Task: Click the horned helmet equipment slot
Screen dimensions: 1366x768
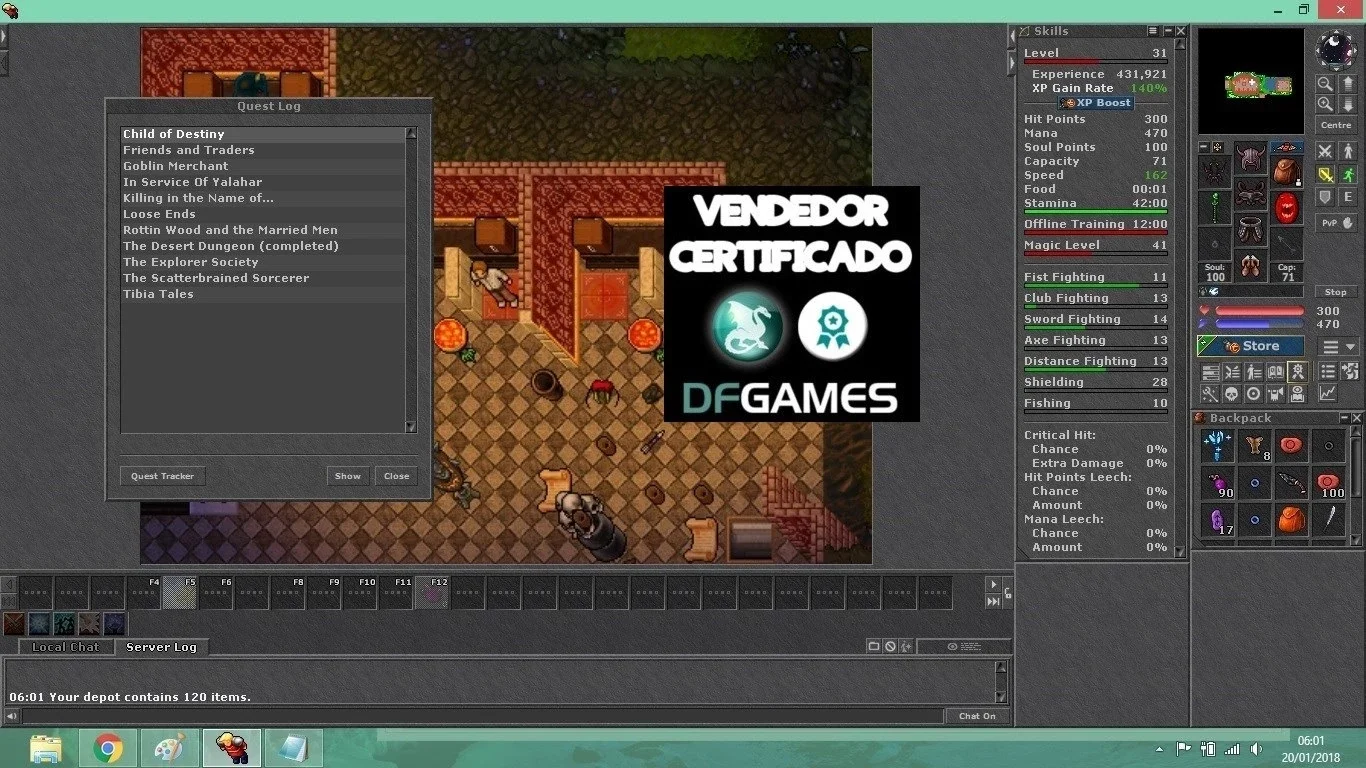Action: [x=1250, y=157]
